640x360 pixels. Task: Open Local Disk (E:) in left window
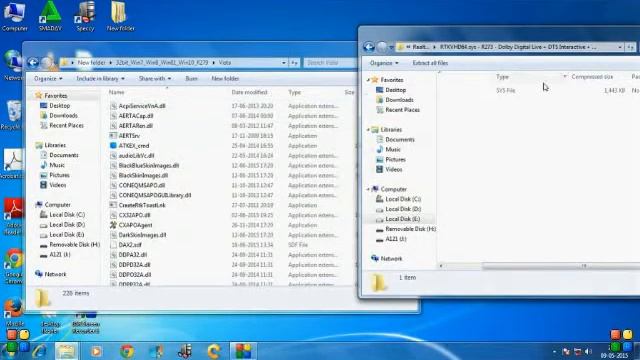click(x=67, y=235)
